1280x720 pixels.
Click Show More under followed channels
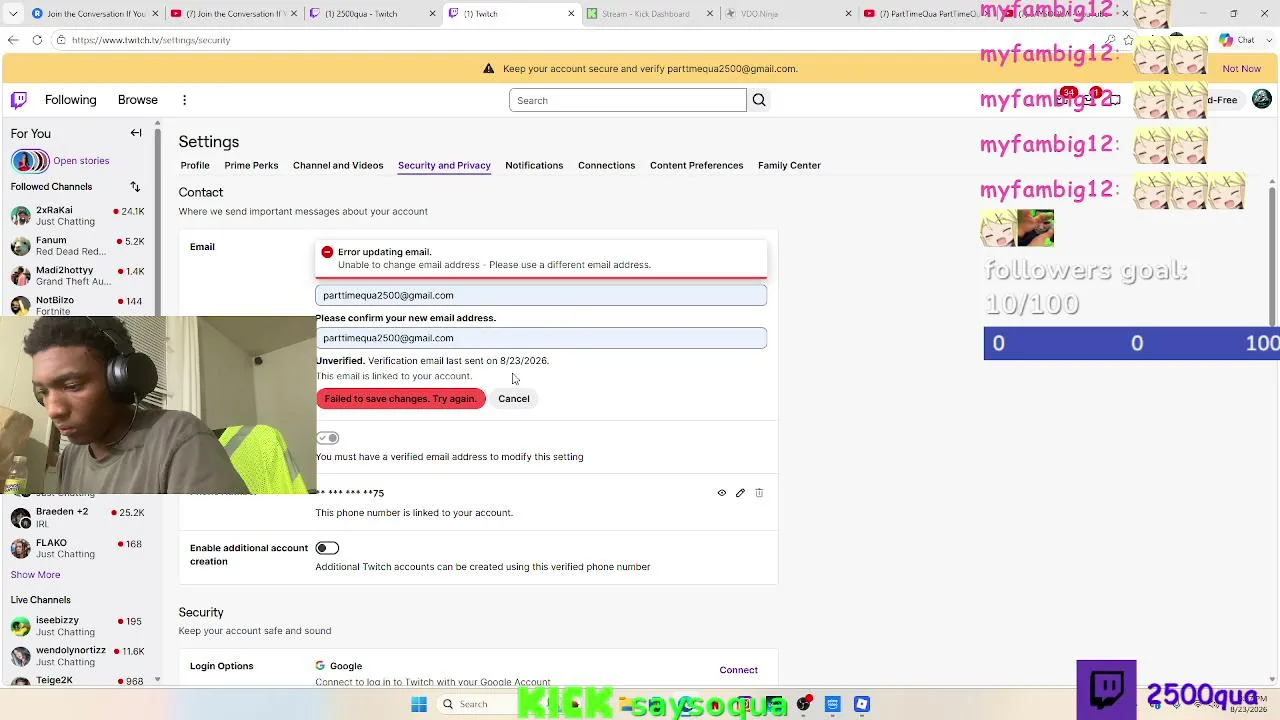[35, 575]
